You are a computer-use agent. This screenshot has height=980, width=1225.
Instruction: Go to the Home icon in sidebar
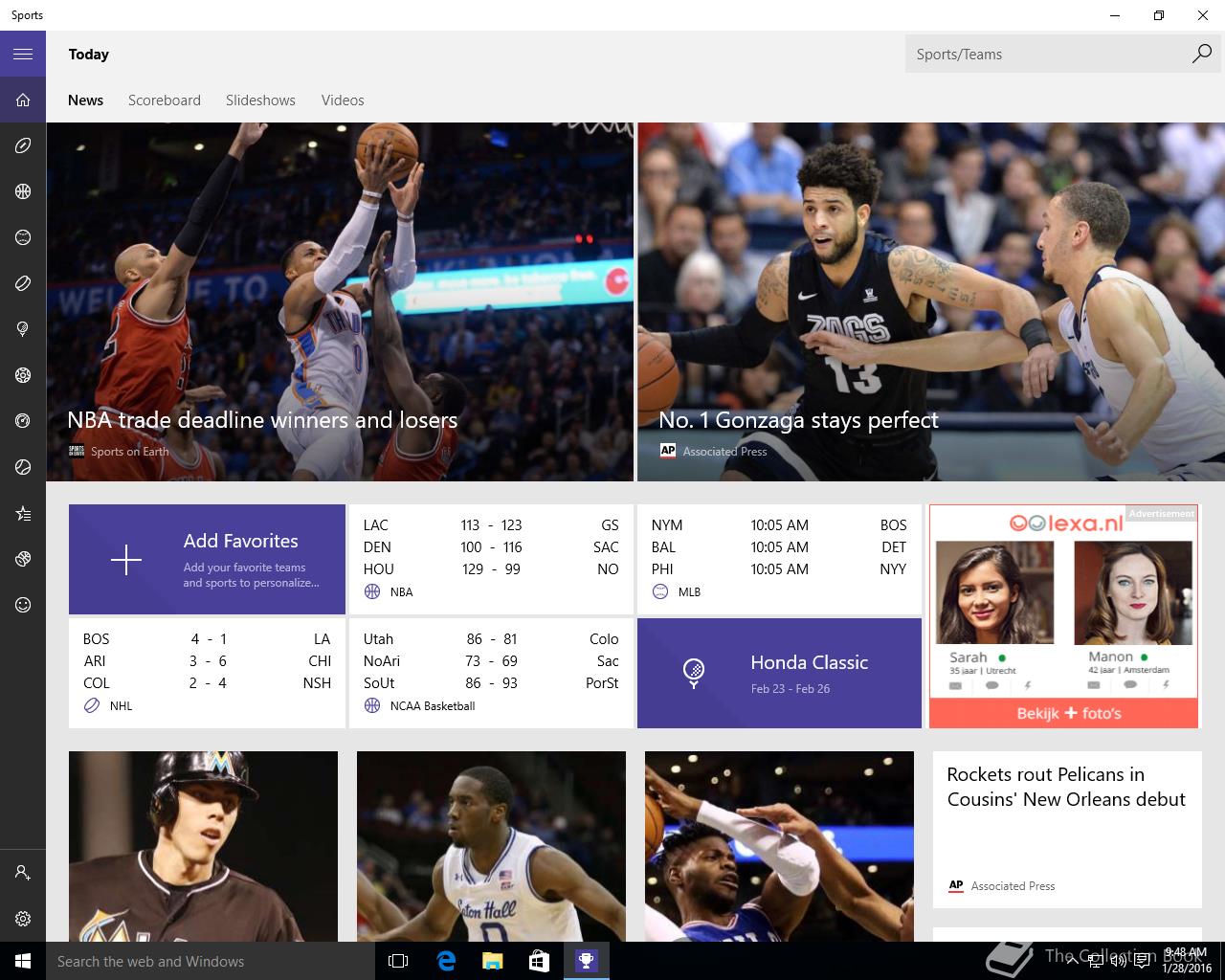click(x=23, y=100)
